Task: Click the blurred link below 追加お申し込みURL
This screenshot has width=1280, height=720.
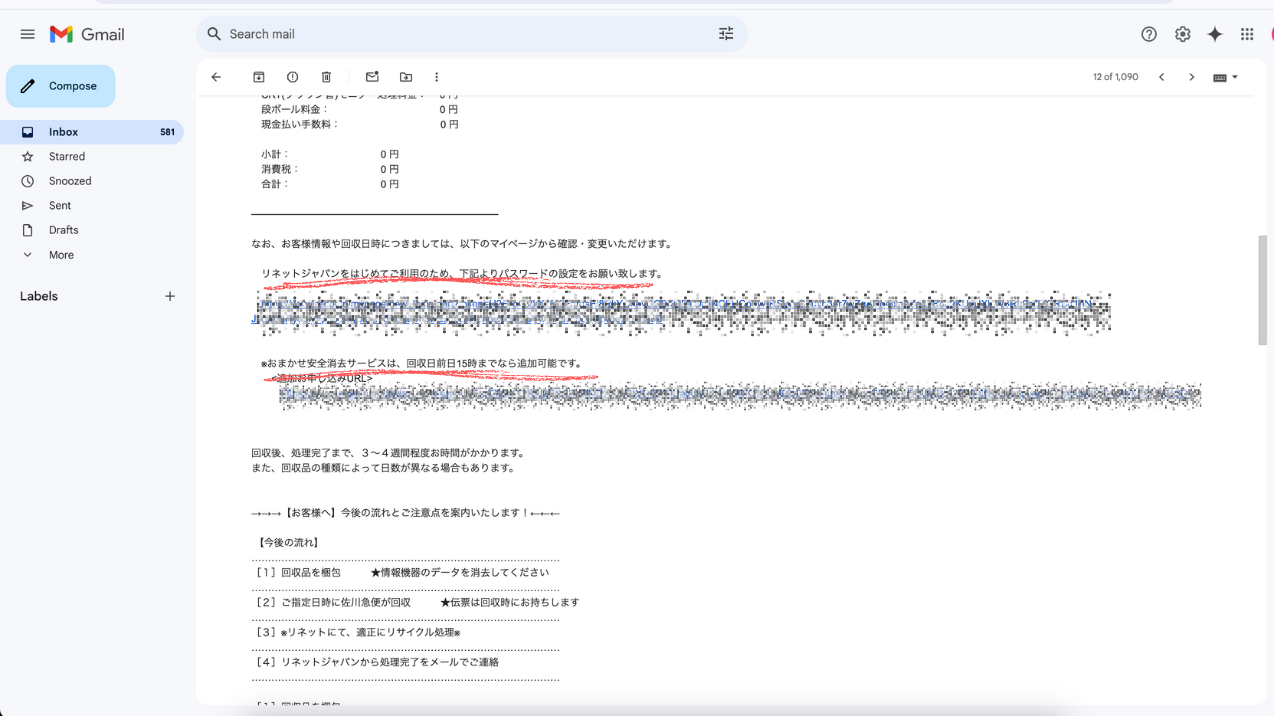Action: pyautogui.click(x=740, y=396)
